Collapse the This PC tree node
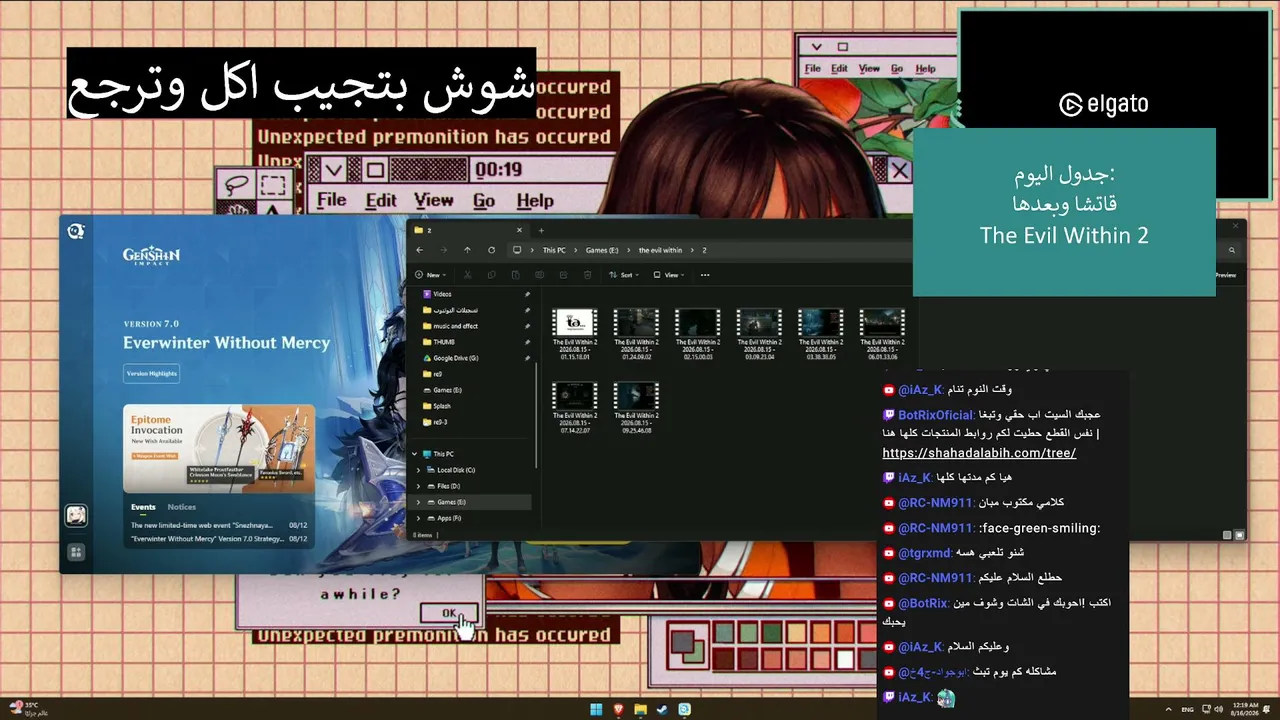 (x=415, y=454)
